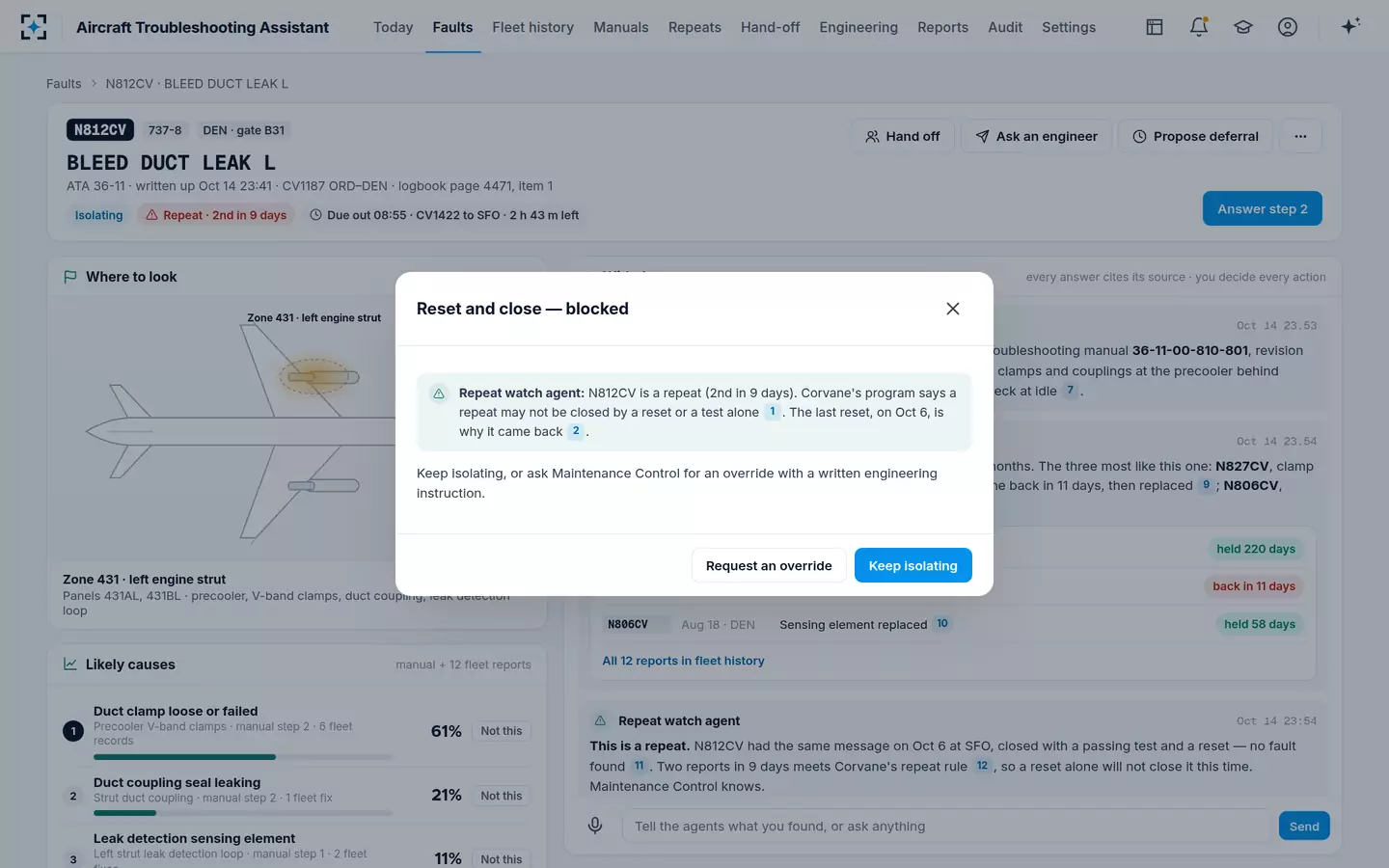Click the Answer step 2 button
Viewport: 1389px width, 868px height.
[1263, 208]
